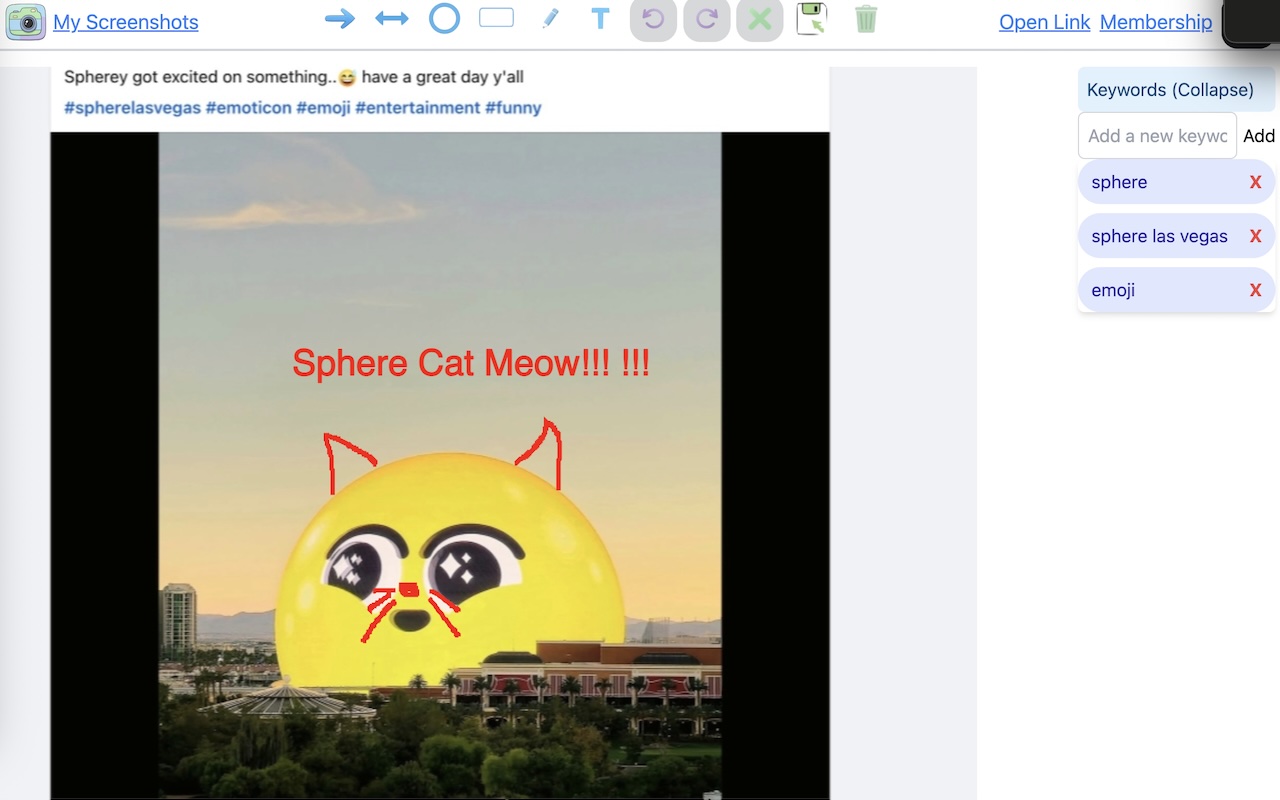Click the Open Link option
1280x800 pixels.
pyautogui.click(x=1044, y=22)
